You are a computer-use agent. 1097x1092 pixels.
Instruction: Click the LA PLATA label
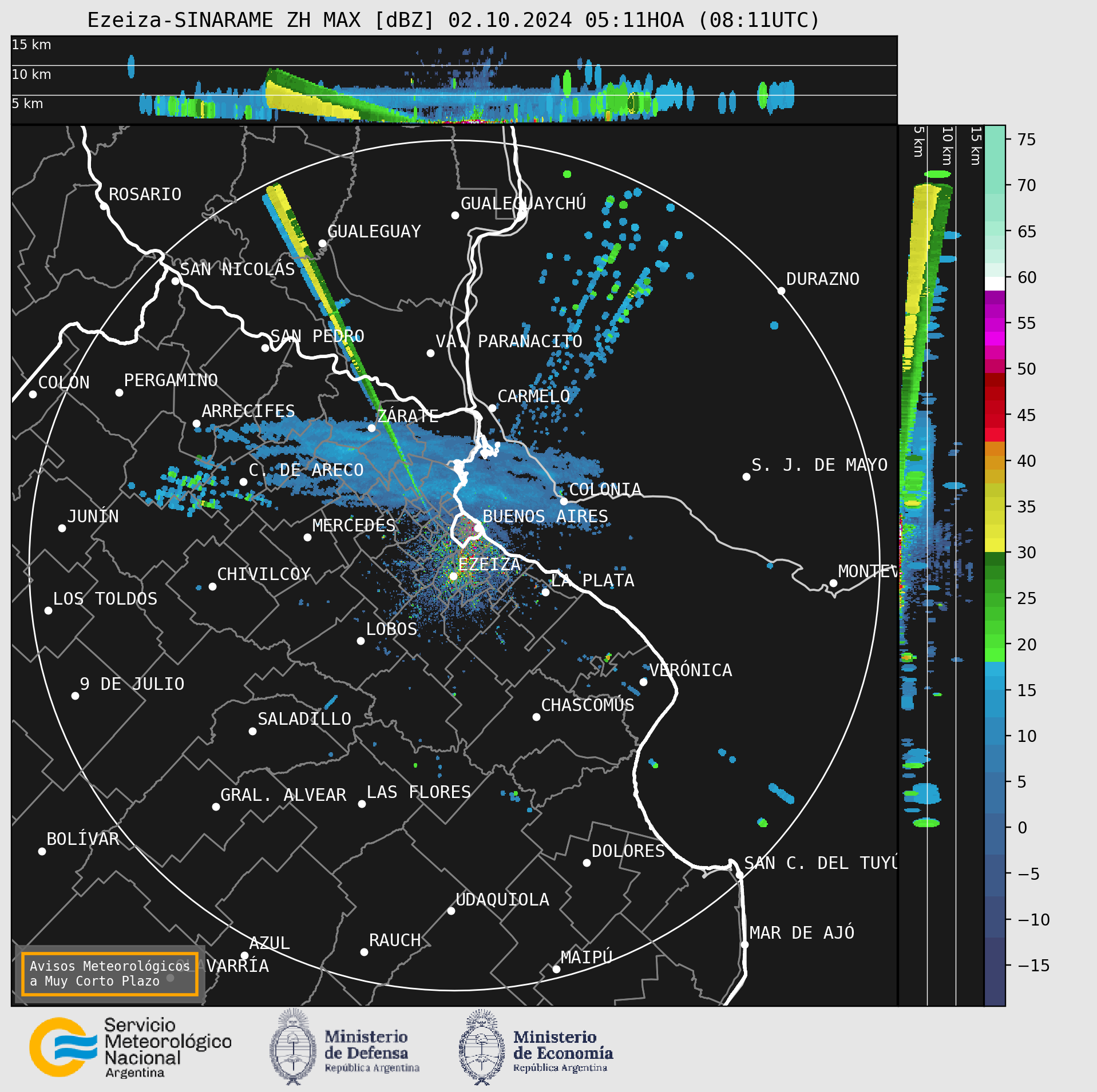point(592,581)
